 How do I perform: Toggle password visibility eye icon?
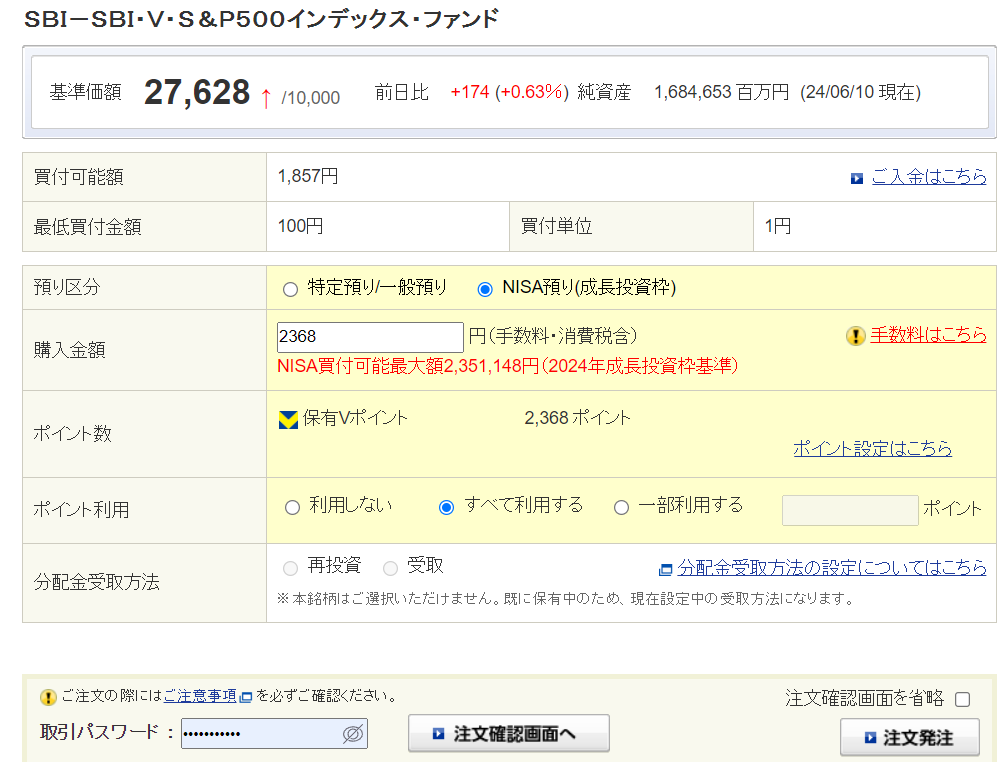(x=352, y=734)
